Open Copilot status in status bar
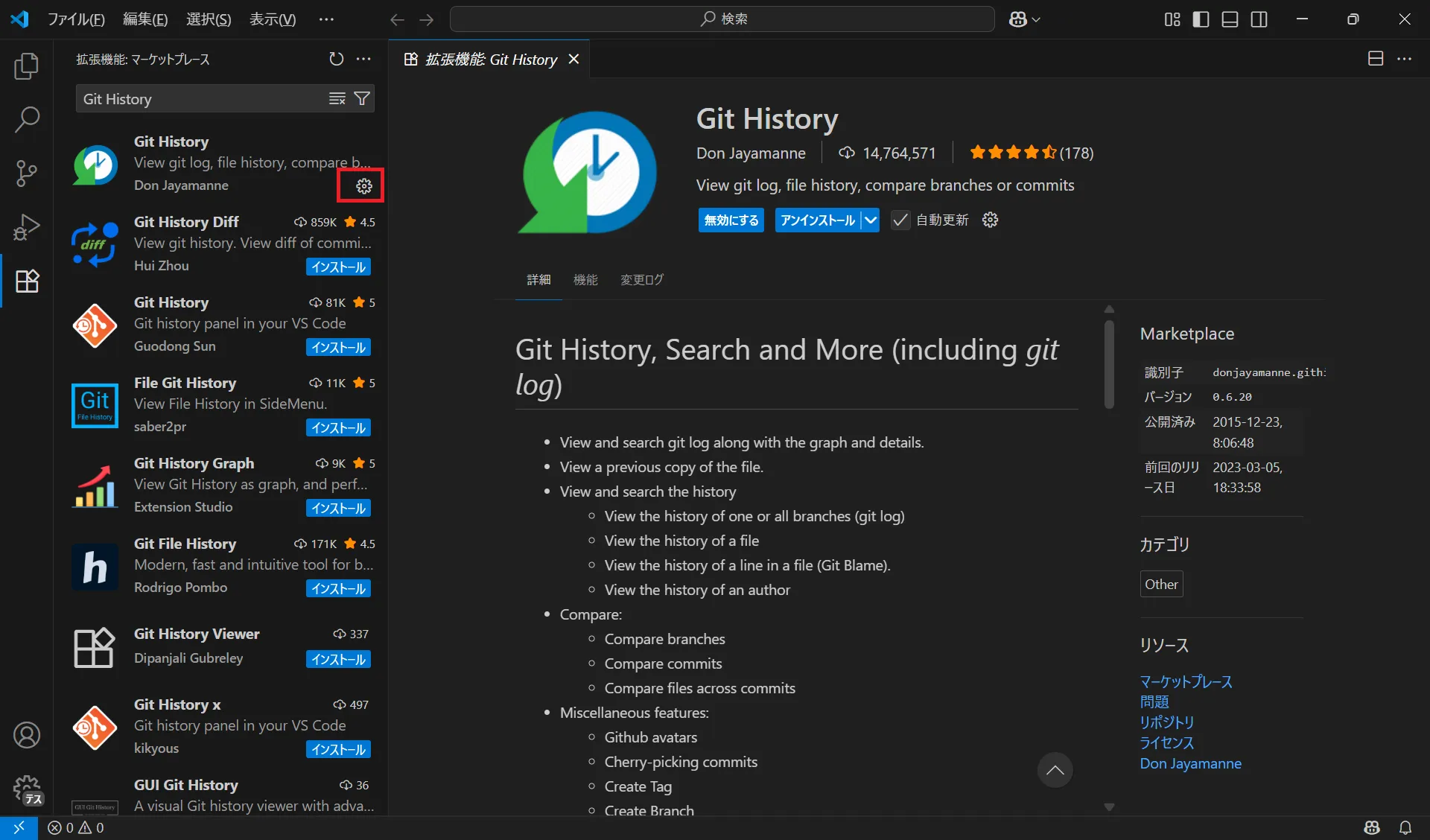 click(x=1372, y=827)
